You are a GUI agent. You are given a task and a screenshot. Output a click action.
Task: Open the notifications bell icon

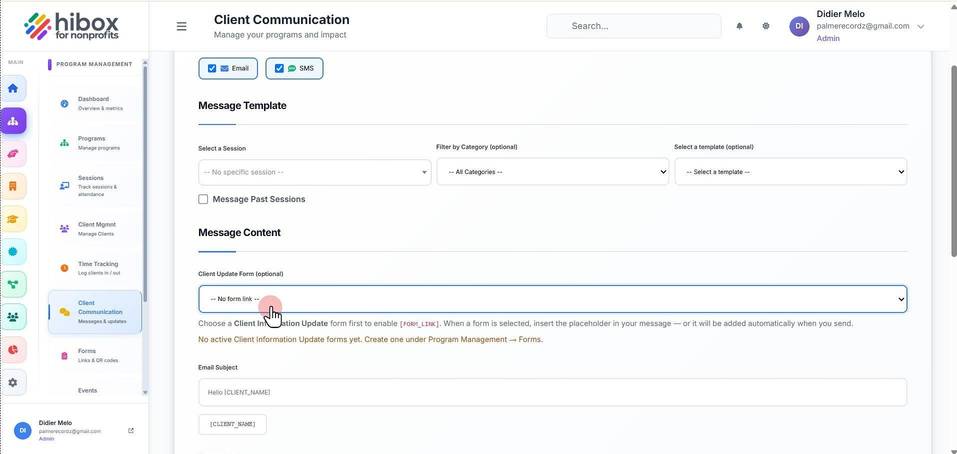(x=739, y=26)
